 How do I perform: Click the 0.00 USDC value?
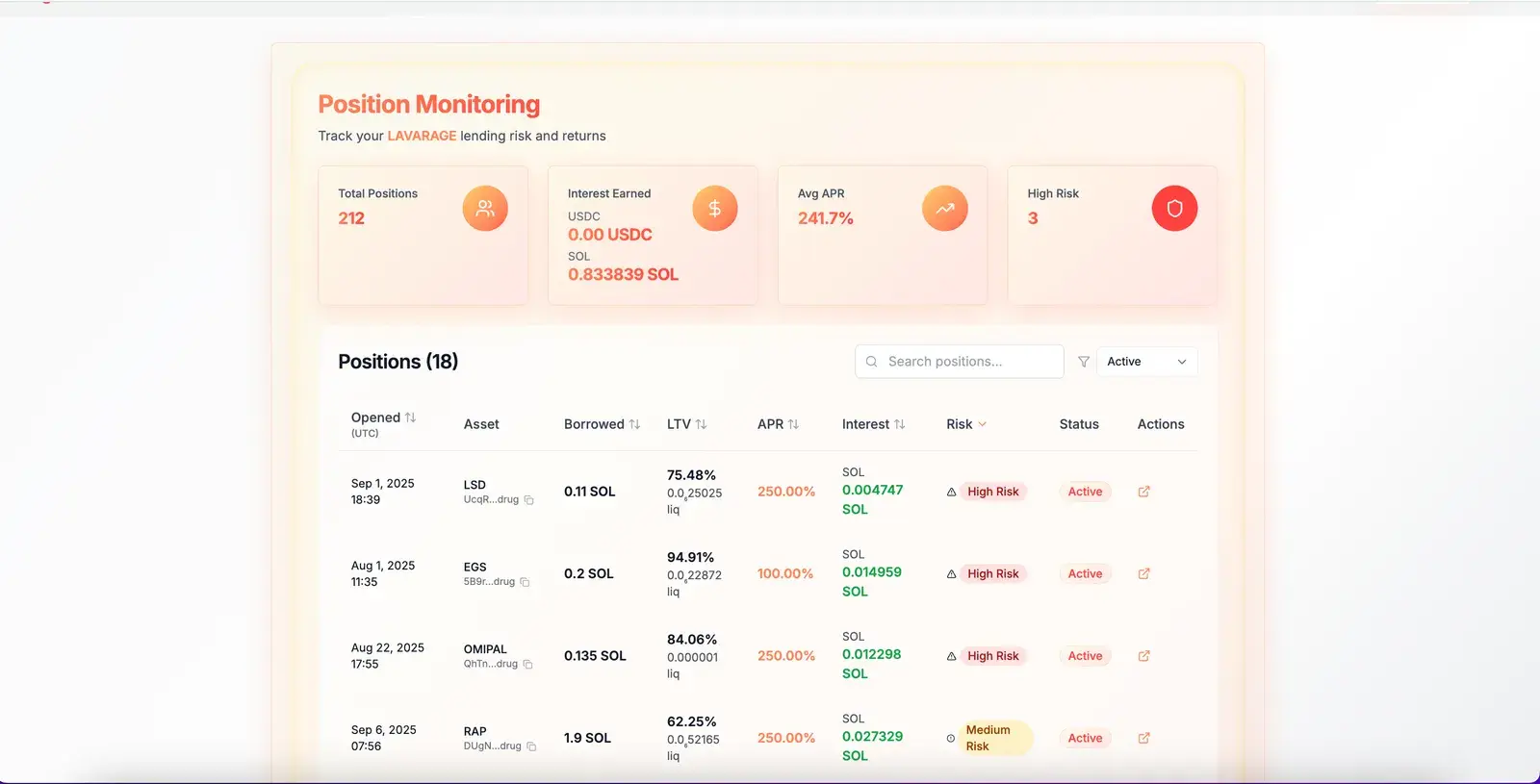[x=610, y=235]
